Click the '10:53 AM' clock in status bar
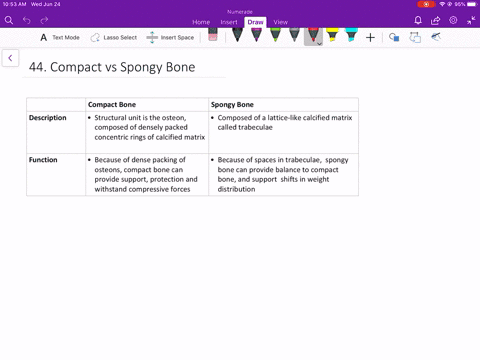The height and width of the screenshot is (360, 480). [x=14, y=4]
